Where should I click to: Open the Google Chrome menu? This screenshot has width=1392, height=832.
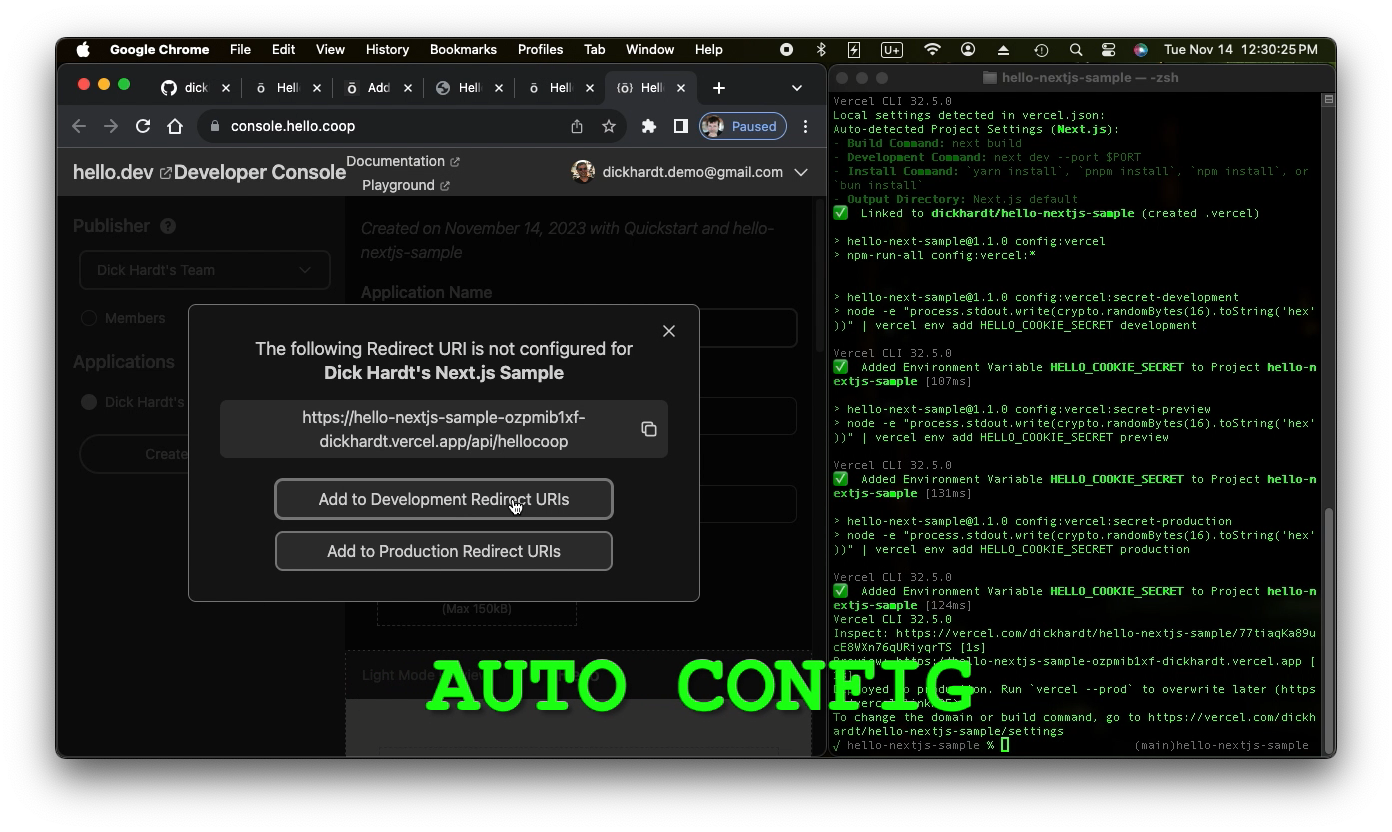click(x=160, y=49)
